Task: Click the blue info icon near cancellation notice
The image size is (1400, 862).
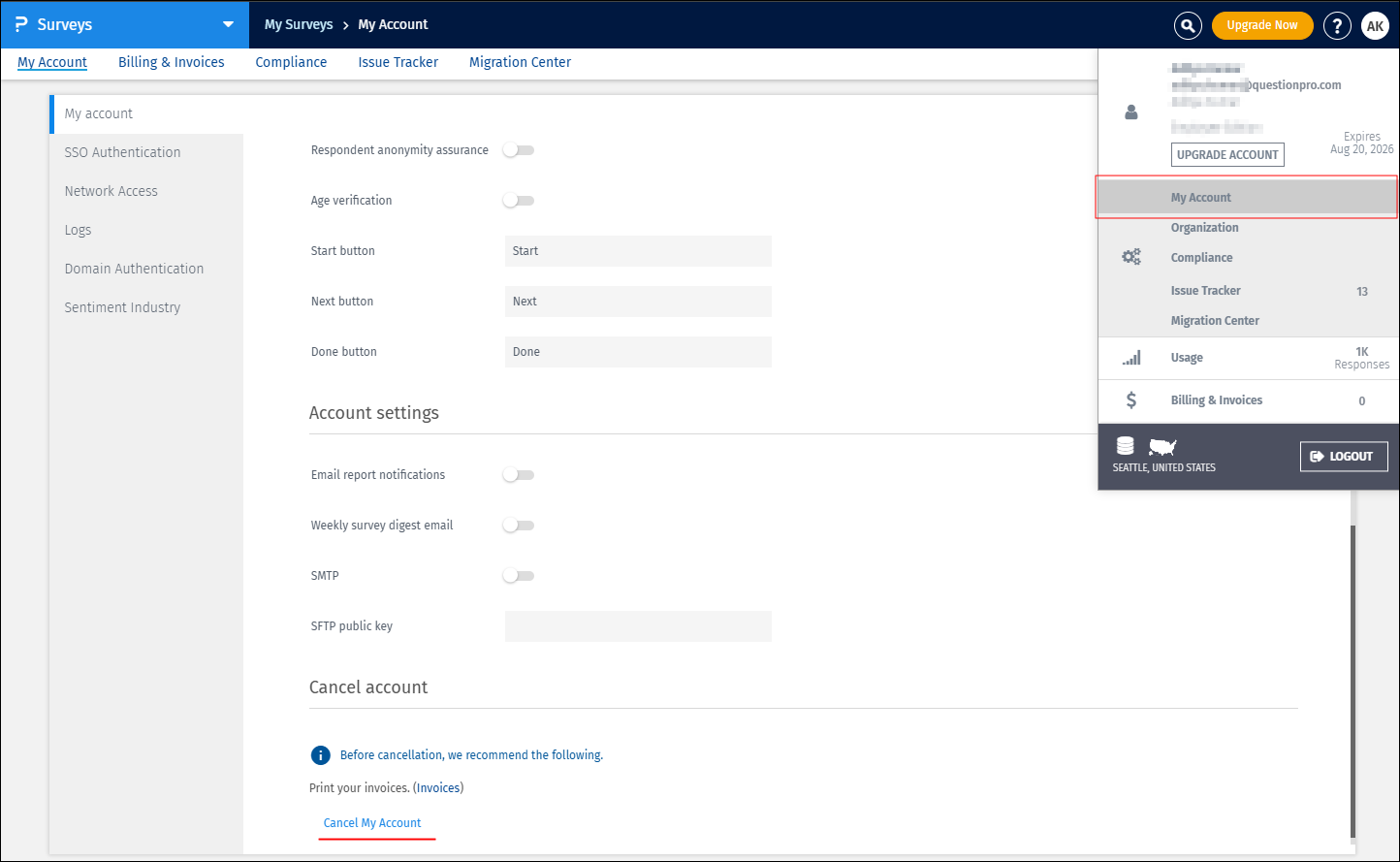Action: [320, 754]
